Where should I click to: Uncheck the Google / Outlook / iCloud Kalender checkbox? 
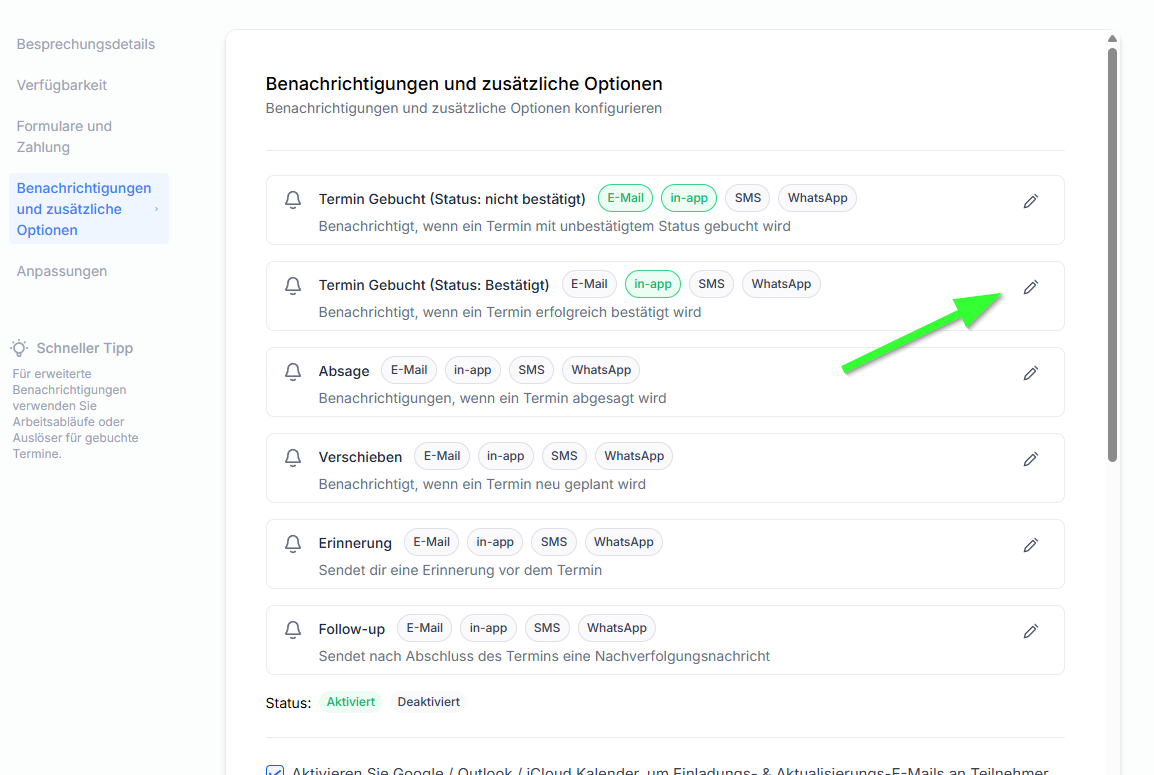[x=275, y=771]
